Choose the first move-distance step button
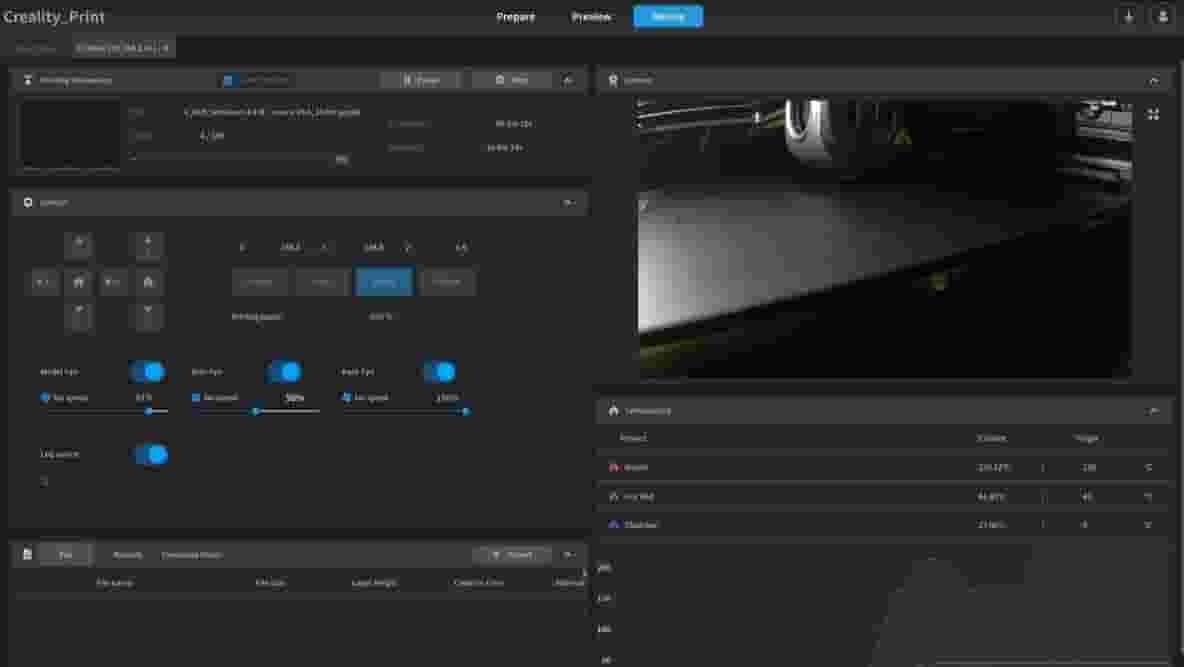This screenshot has width=1184, height=667. [x=259, y=282]
